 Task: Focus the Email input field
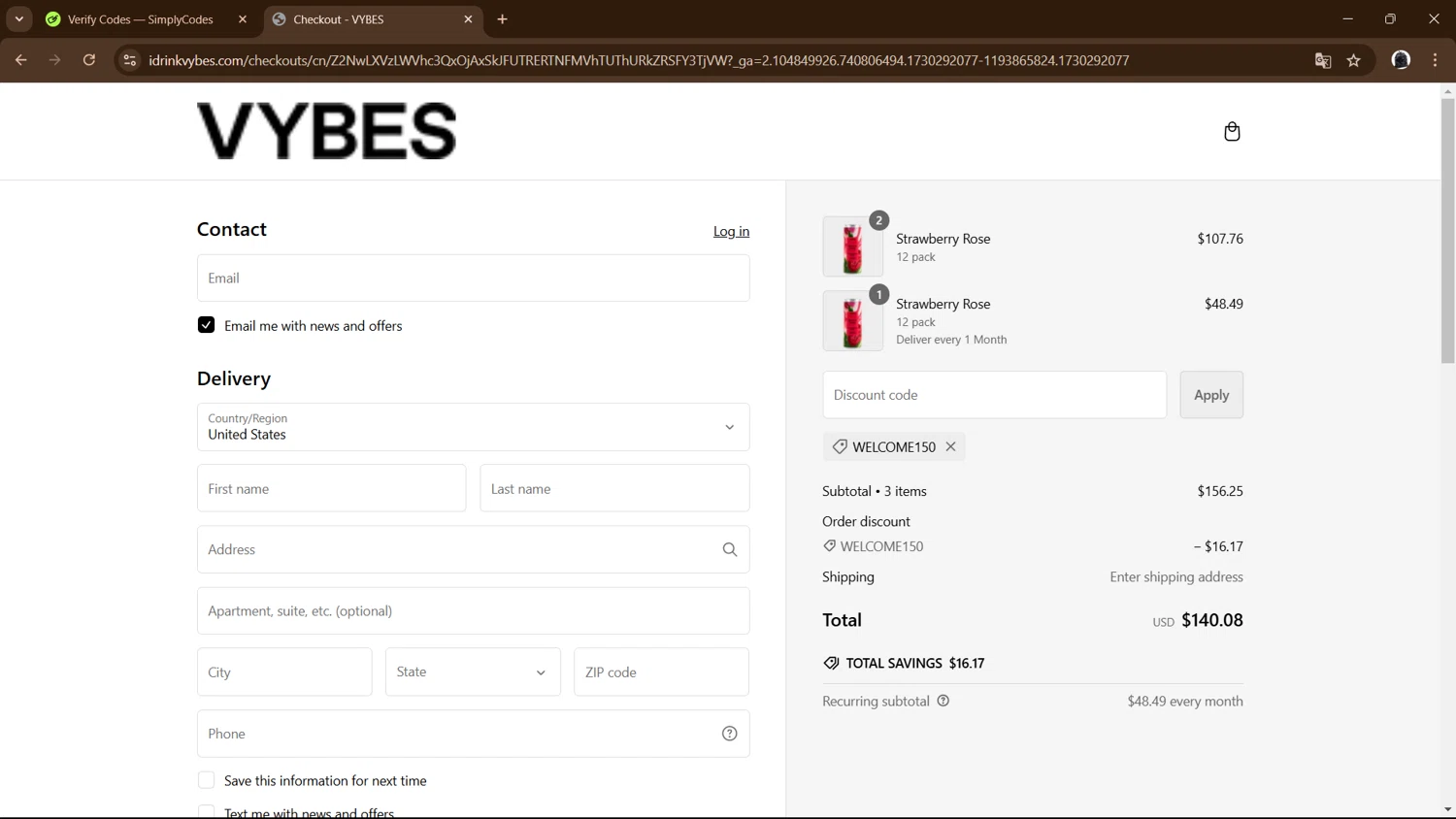click(474, 278)
